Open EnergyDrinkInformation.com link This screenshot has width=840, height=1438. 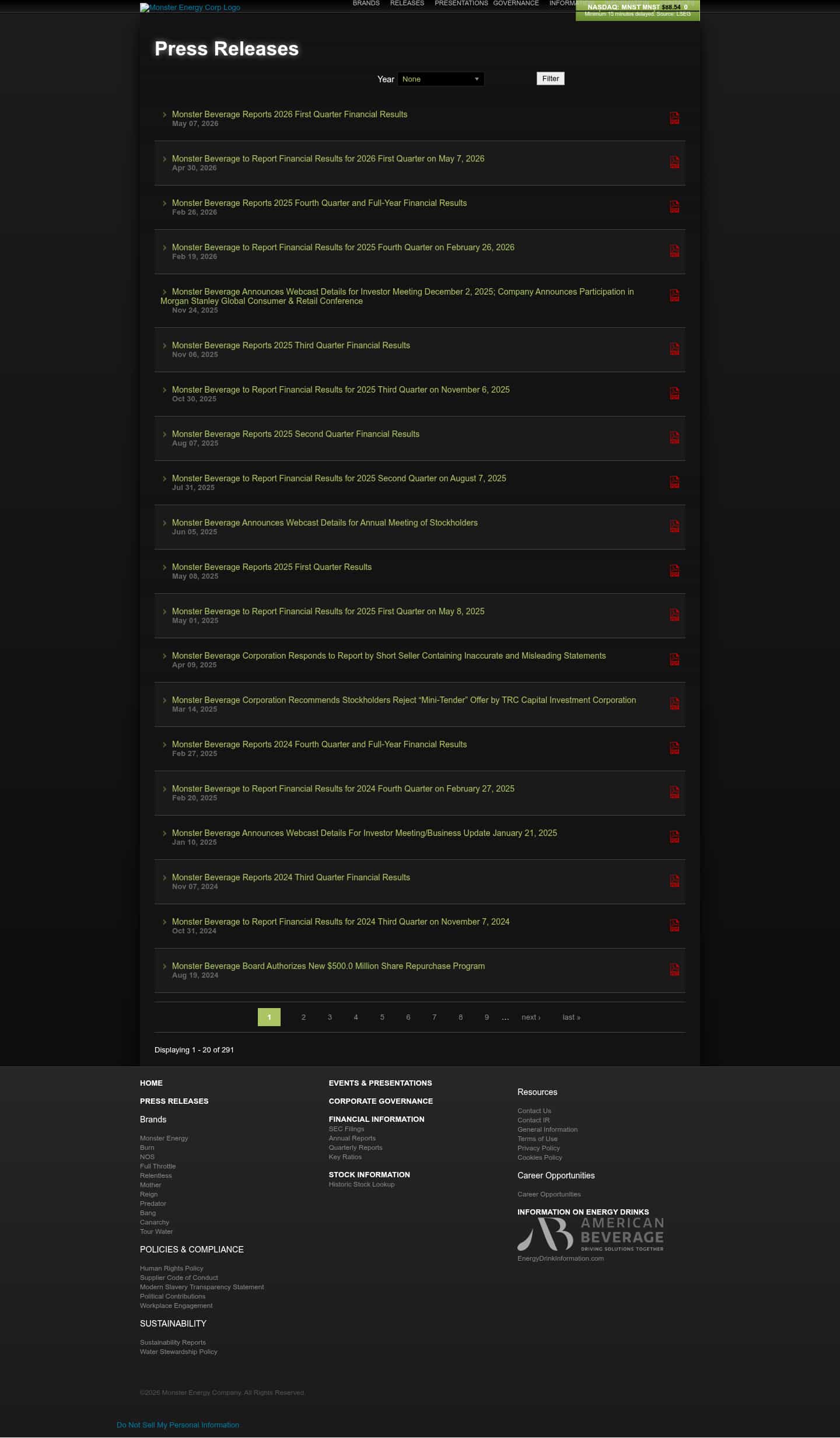[561, 1258]
